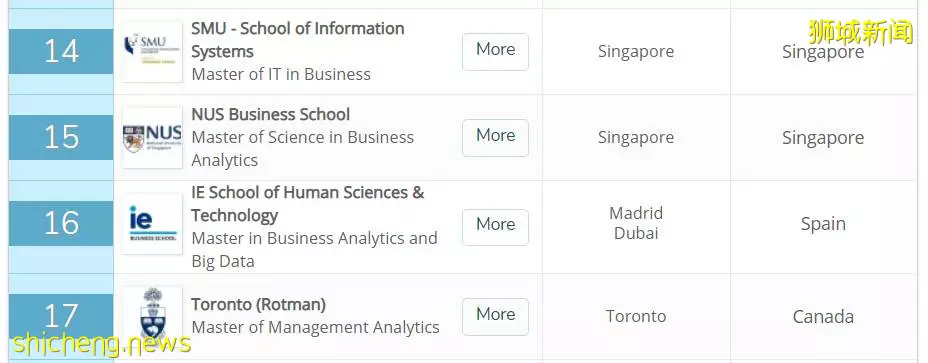The image size is (928, 363).
Task: Select the NUS Business School title
Action: (270, 114)
